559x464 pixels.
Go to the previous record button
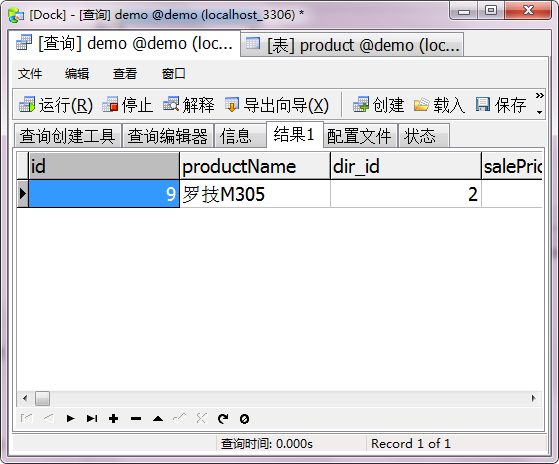pos(48,418)
